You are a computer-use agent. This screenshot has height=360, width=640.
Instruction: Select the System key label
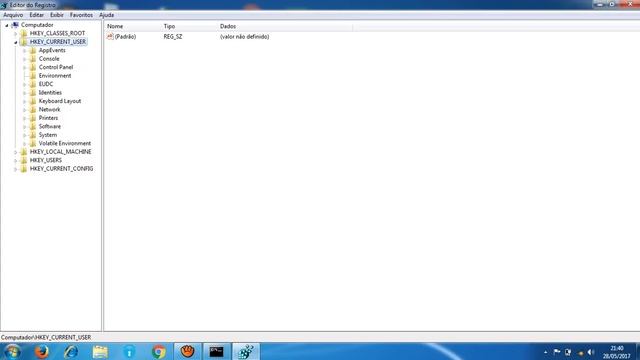tap(48, 135)
